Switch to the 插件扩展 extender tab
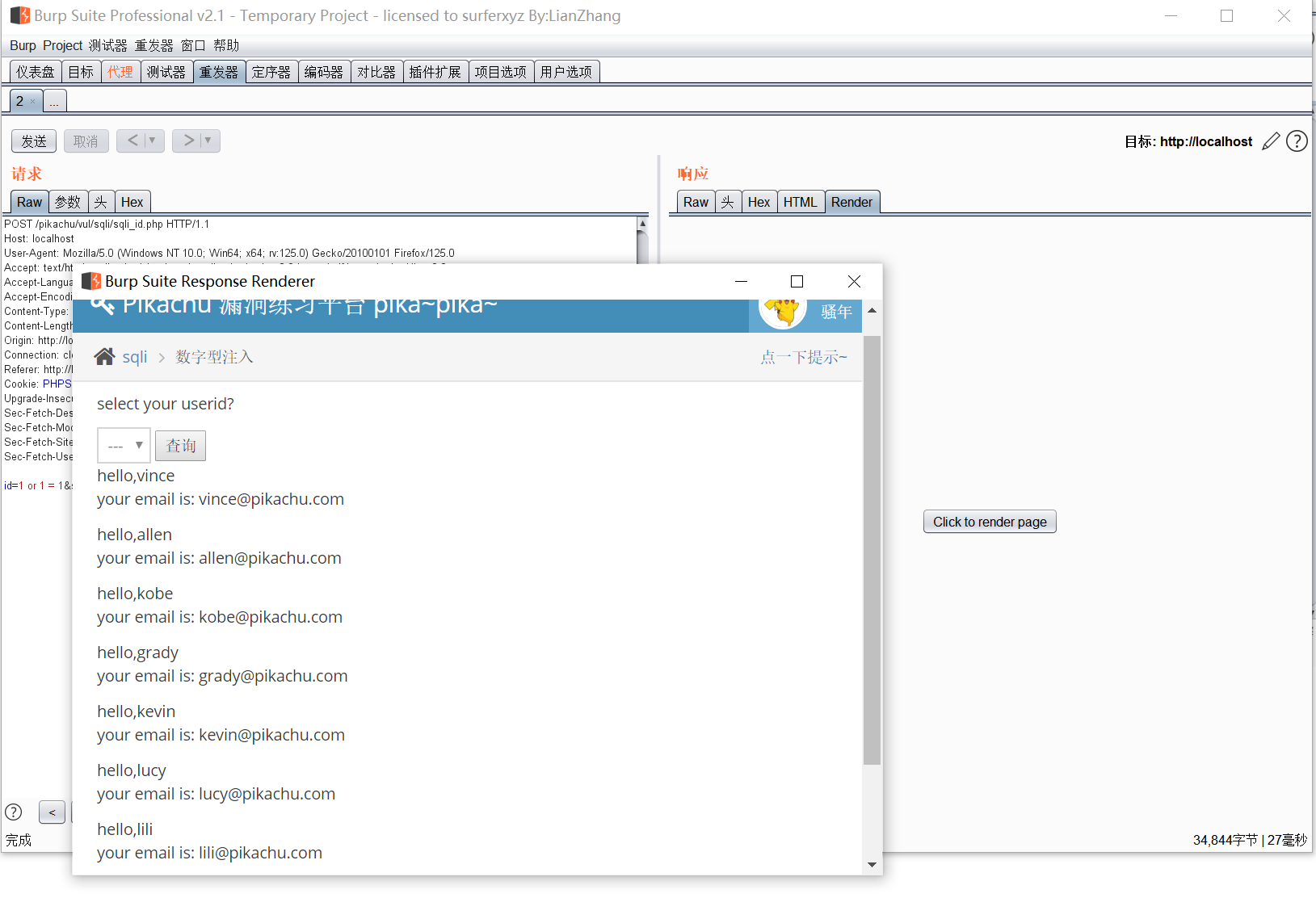The height and width of the screenshot is (898, 1316). [x=435, y=72]
